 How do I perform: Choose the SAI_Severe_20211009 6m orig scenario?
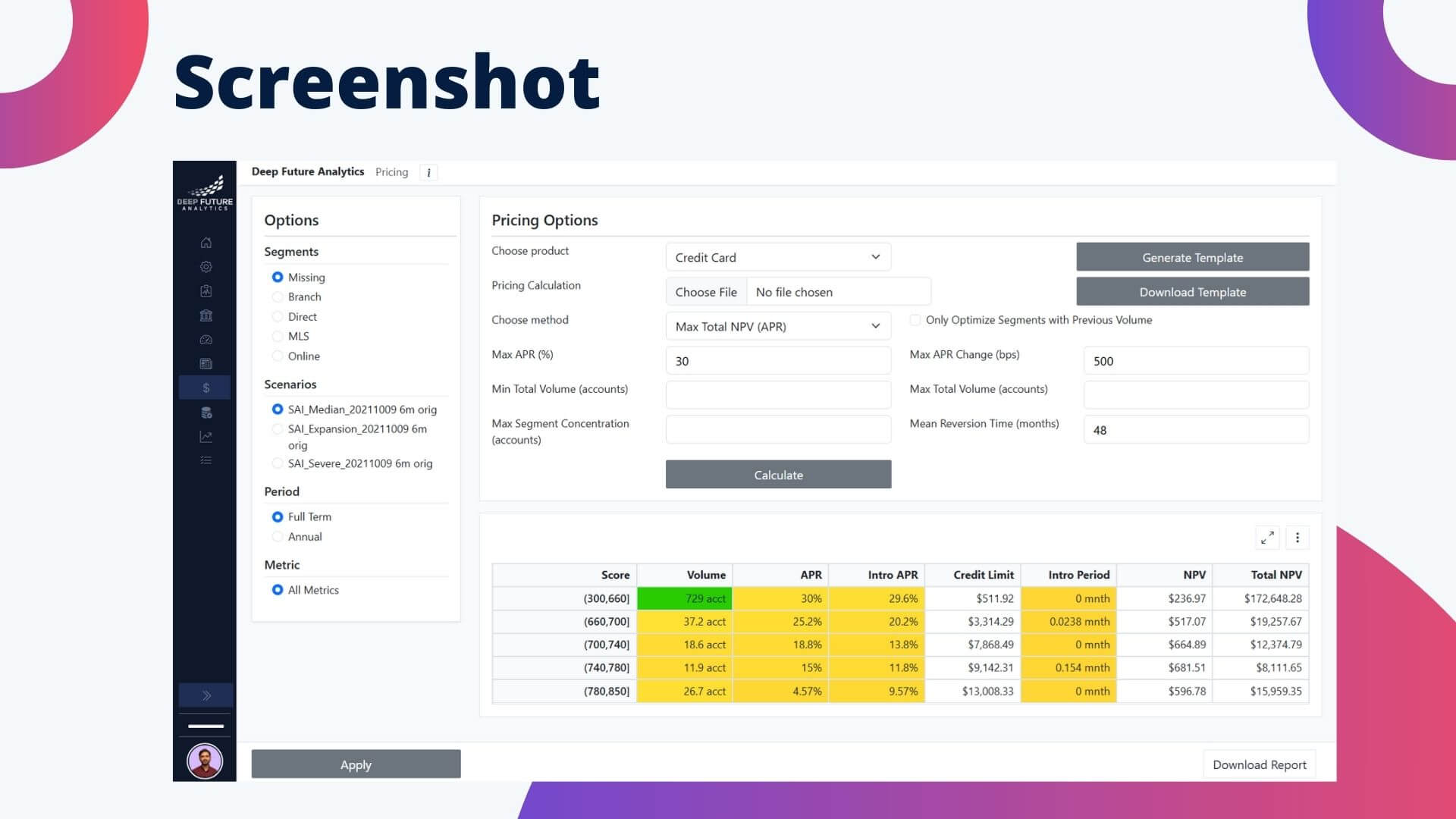pos(278,463)
